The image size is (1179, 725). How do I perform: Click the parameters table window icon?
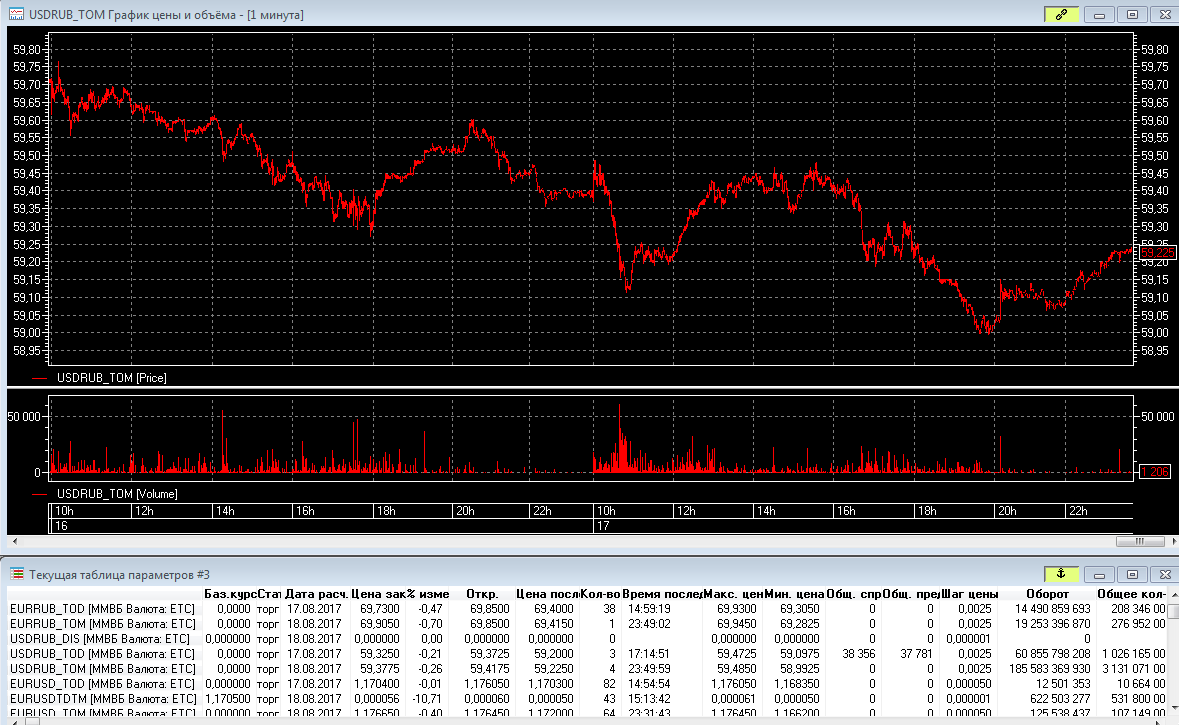(x=18, y=574)
